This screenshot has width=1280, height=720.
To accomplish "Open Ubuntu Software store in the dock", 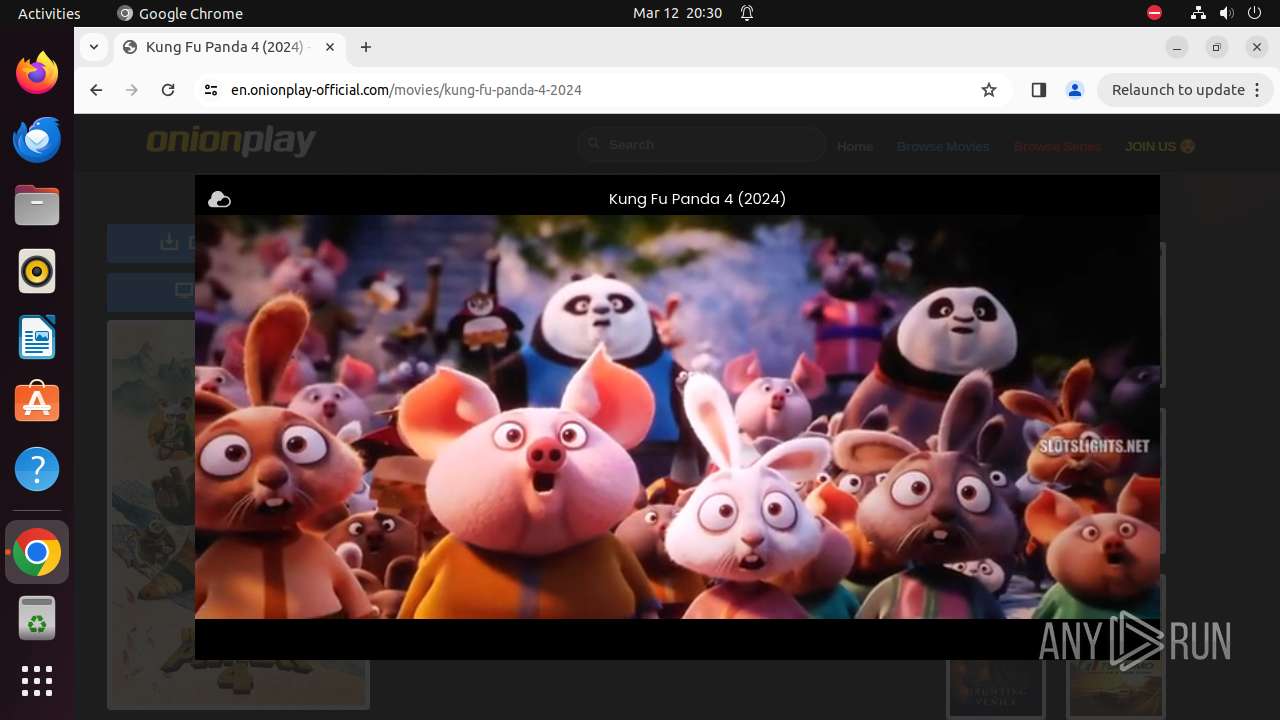I will point(37,403).
